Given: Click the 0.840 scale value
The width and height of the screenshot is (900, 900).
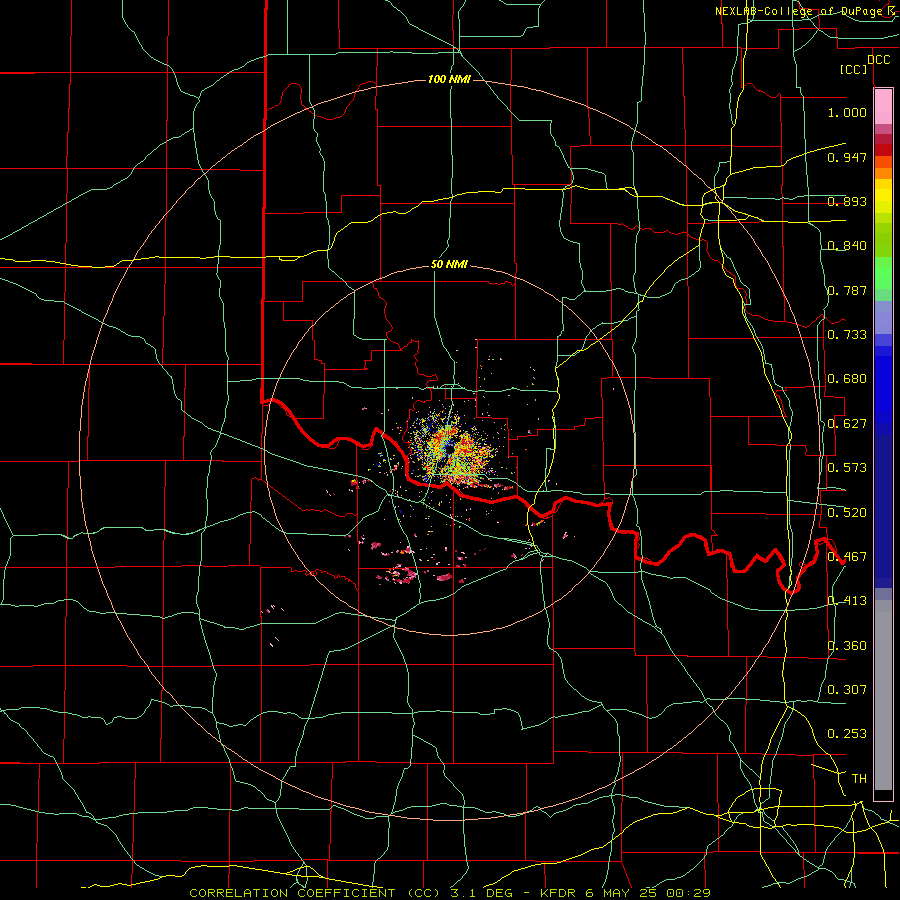Looking at the screenshot, I should click(x=847, y=246).
